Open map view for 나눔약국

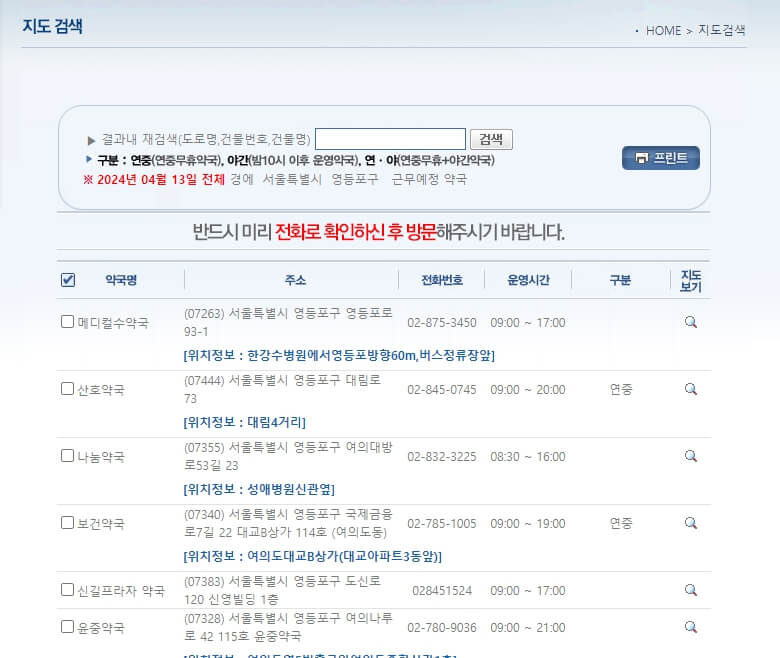(690, 457)
